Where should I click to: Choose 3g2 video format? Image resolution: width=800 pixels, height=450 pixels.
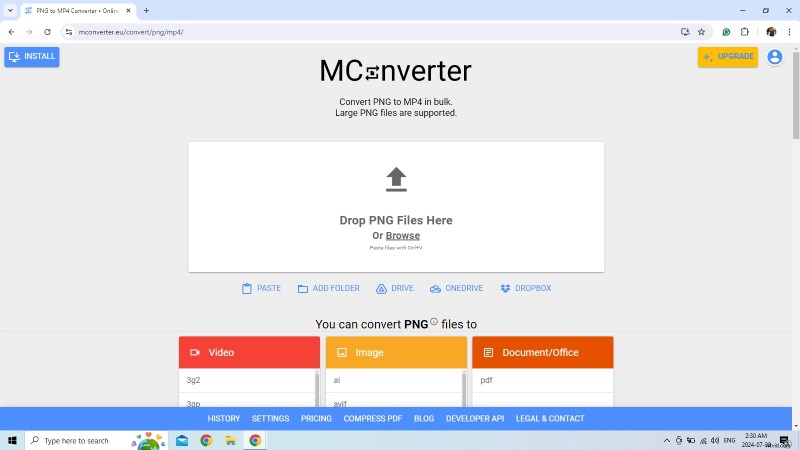coord(246,380)
